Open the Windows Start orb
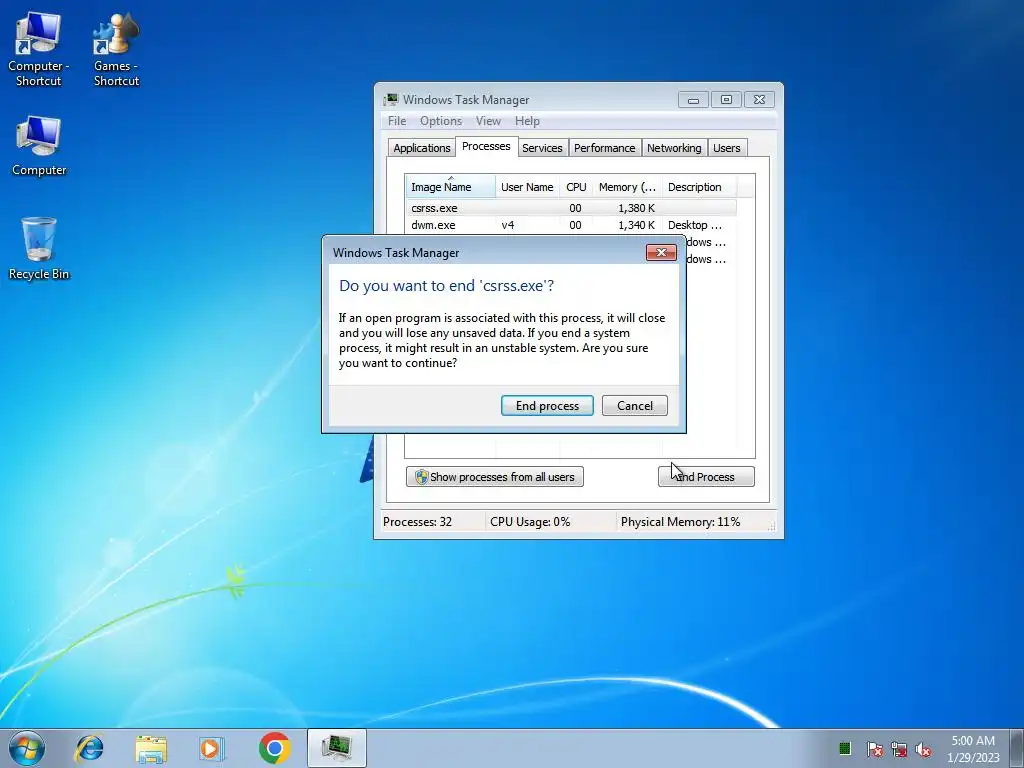 [27, 748]
